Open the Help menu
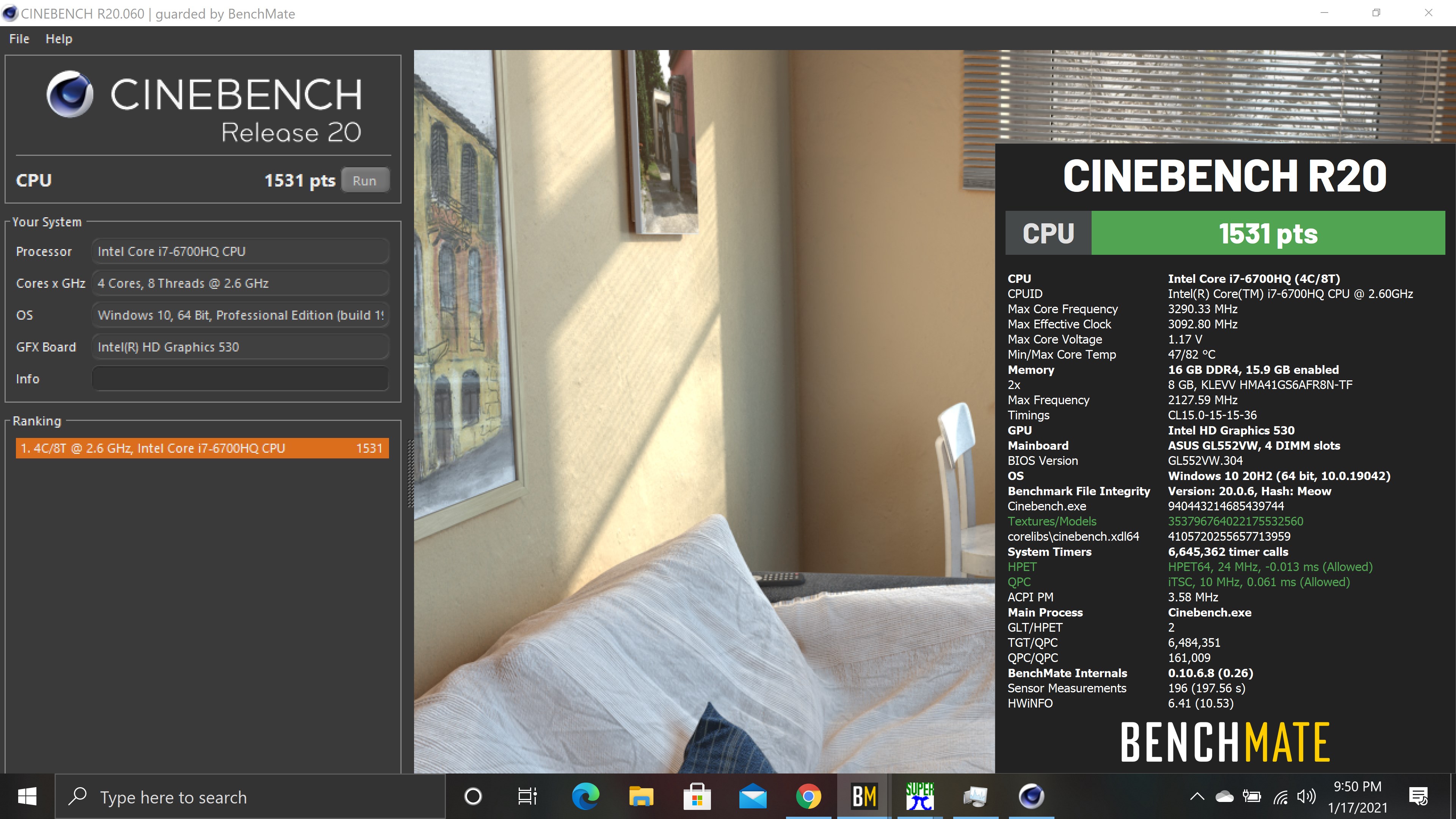Screen dimensions: 1456x819 point(59,39)
